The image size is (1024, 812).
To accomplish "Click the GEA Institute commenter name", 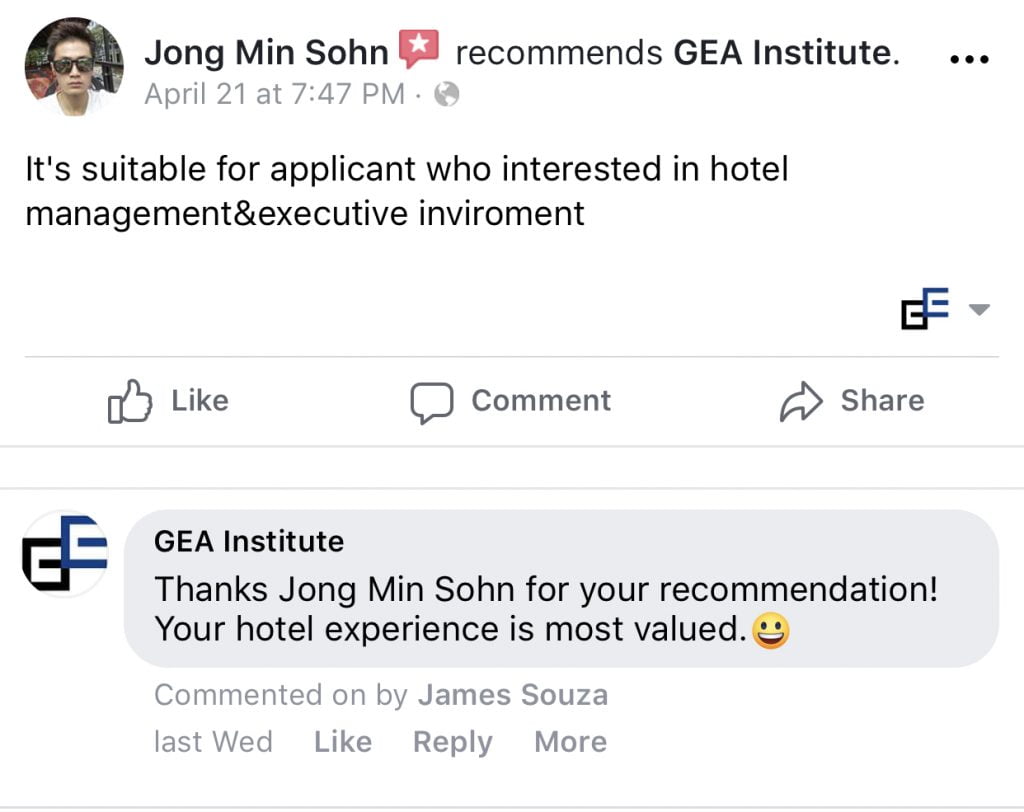I will coord(249,542).
